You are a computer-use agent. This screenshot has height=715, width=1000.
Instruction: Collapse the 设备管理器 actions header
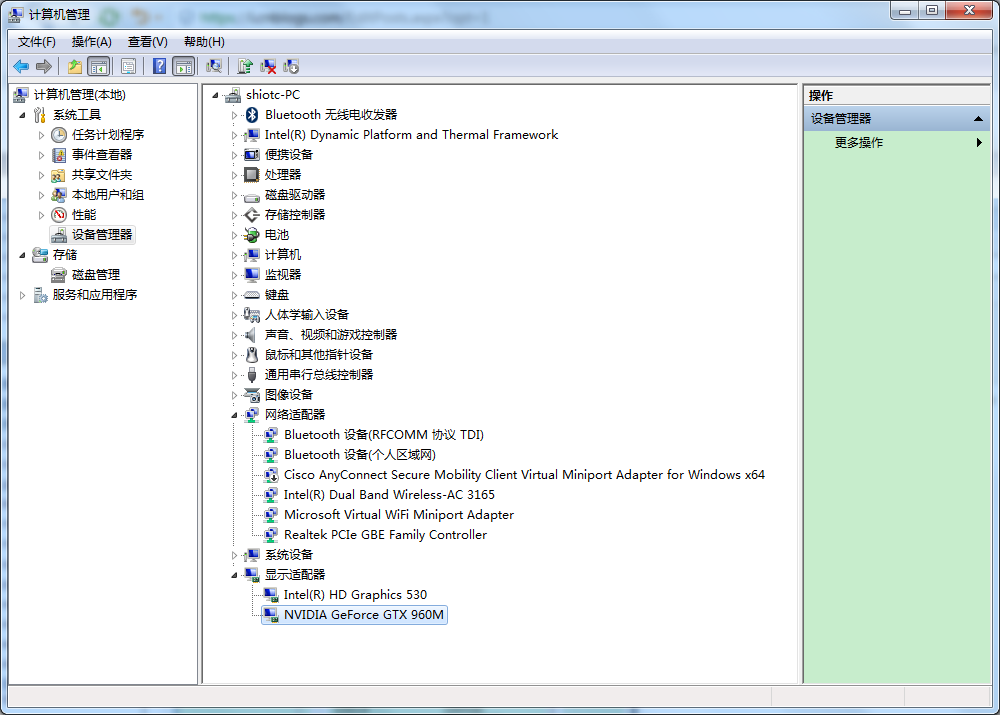tap(978, 119)
